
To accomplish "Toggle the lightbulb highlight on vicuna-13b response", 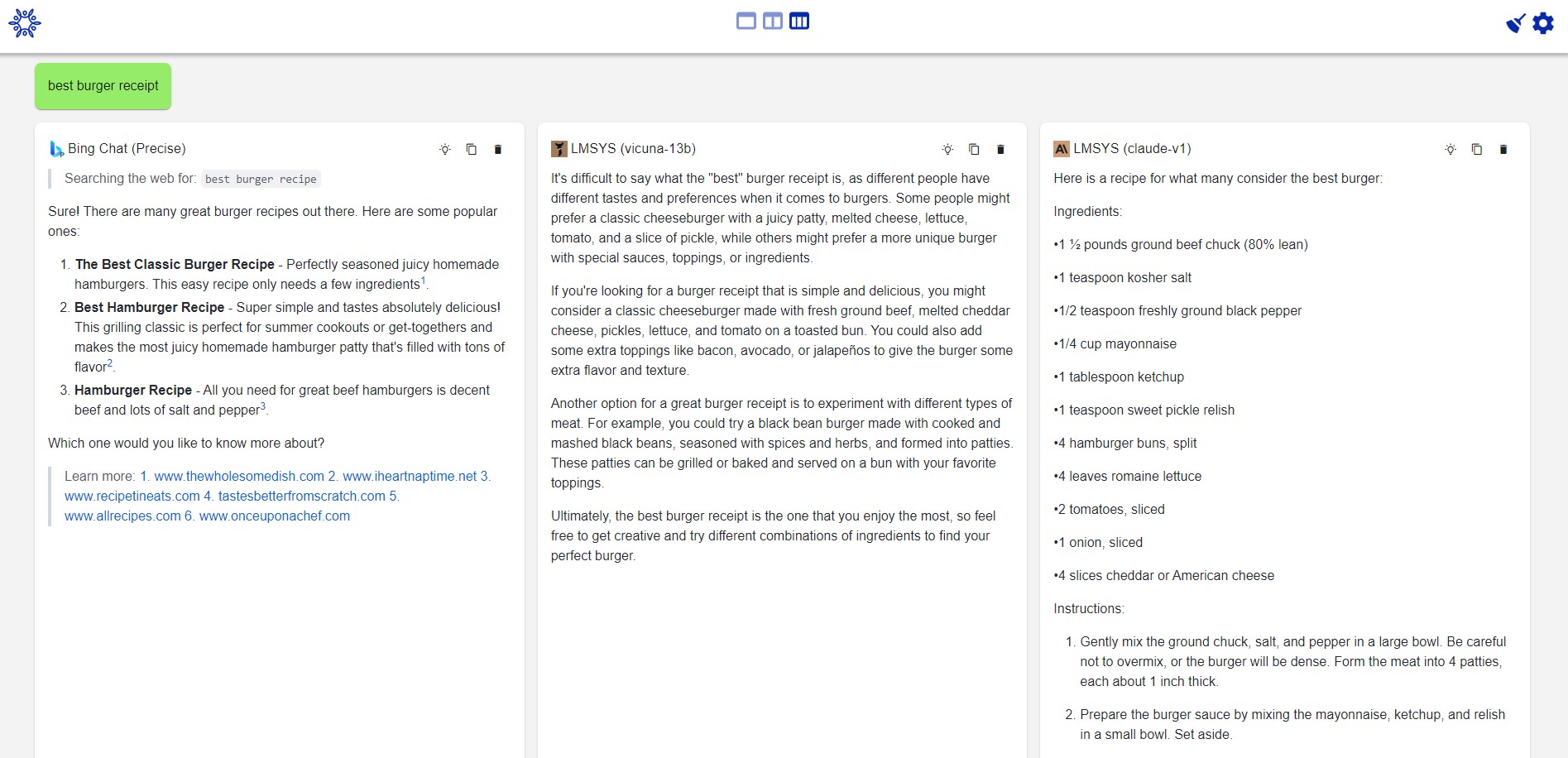I will pos(948,149).
